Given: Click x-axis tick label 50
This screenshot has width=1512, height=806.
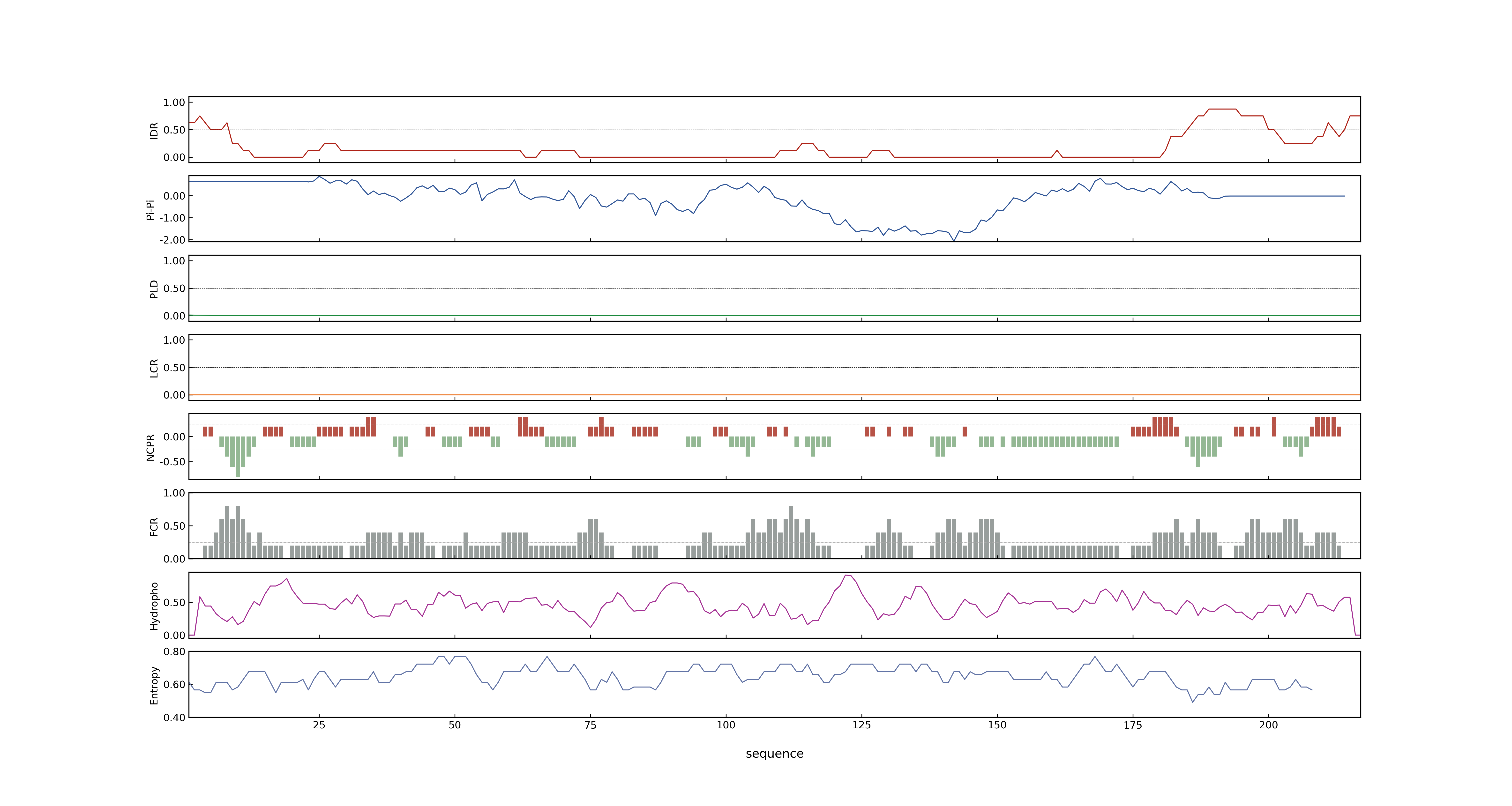Looking at the screenshot, I should click(454, 725).
